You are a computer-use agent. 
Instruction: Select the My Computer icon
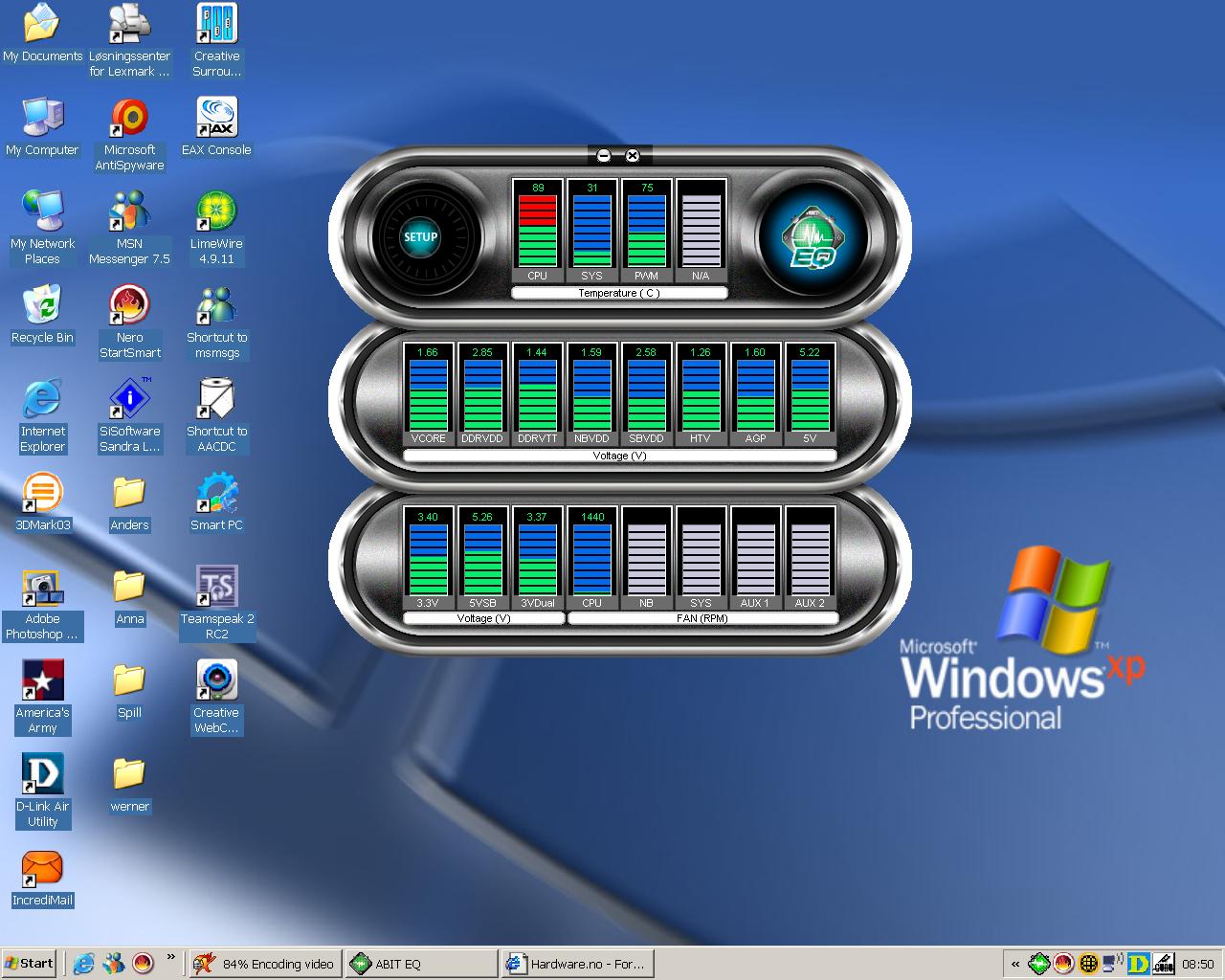[42, 126]
